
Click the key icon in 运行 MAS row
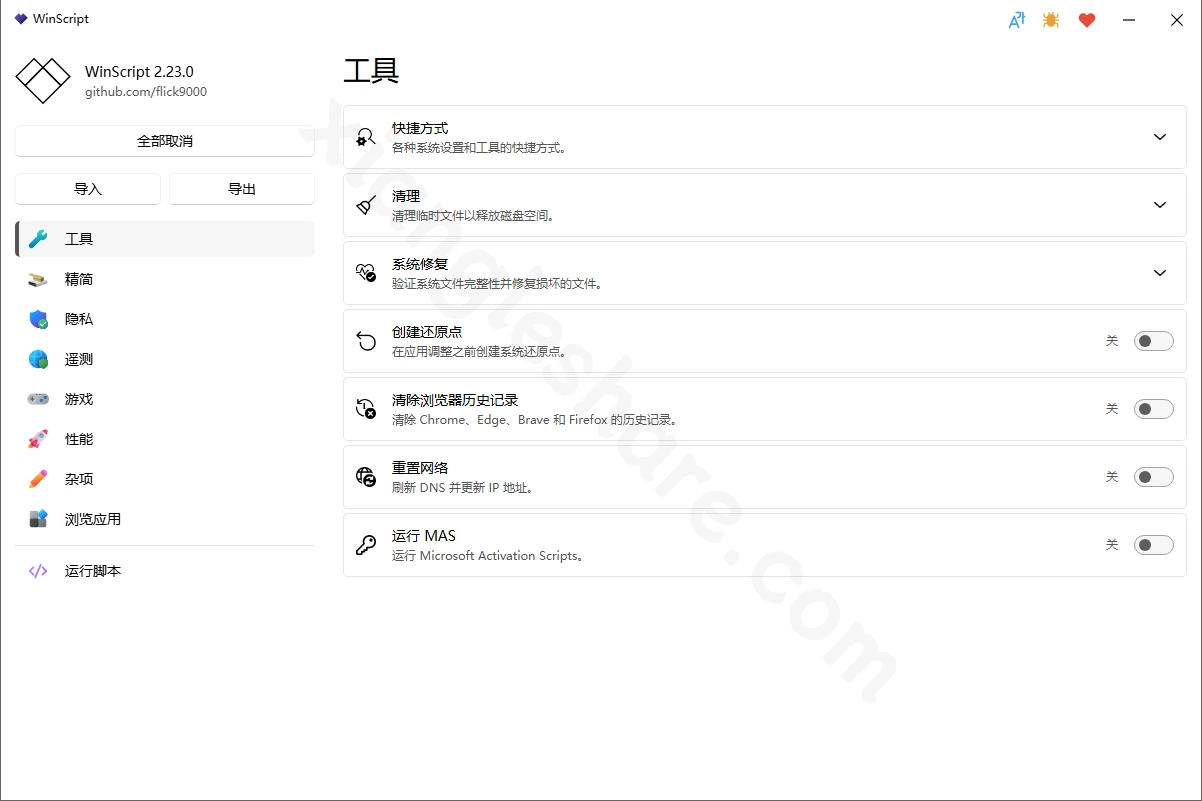[x=366, y=545]
